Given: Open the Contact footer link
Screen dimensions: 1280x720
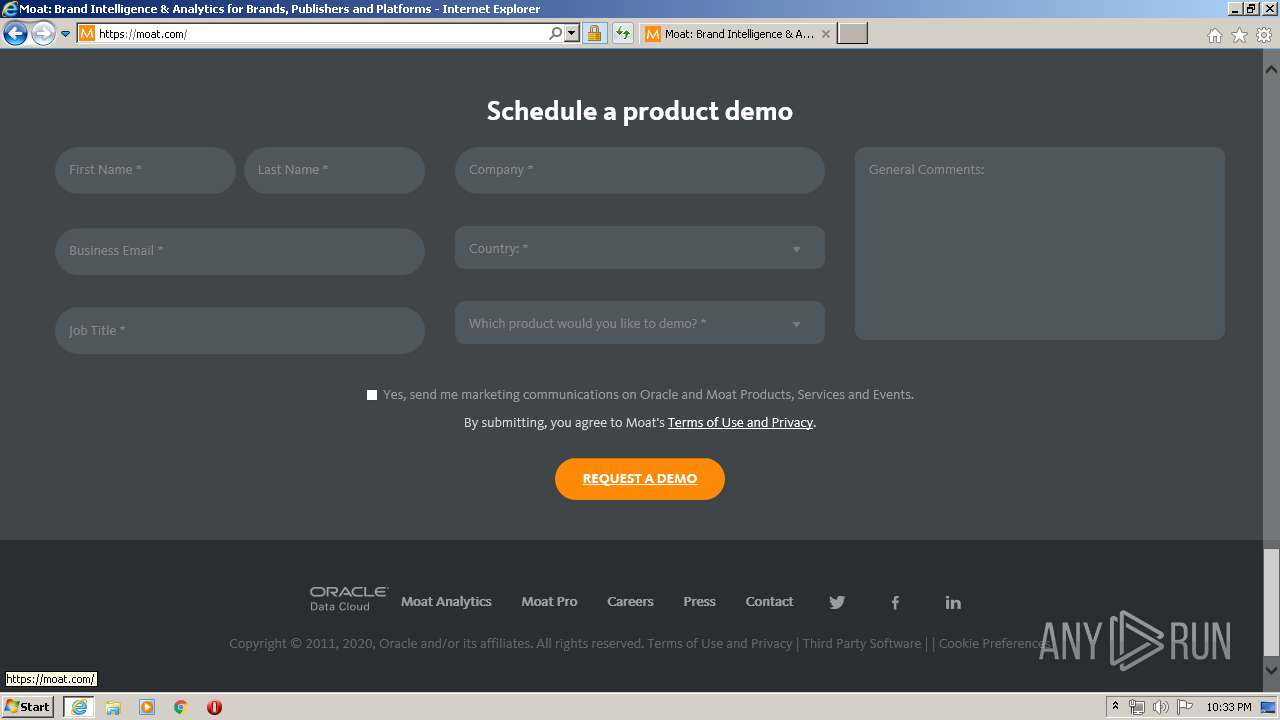Looking at the screenshot, I should click(x=769, y=601).
